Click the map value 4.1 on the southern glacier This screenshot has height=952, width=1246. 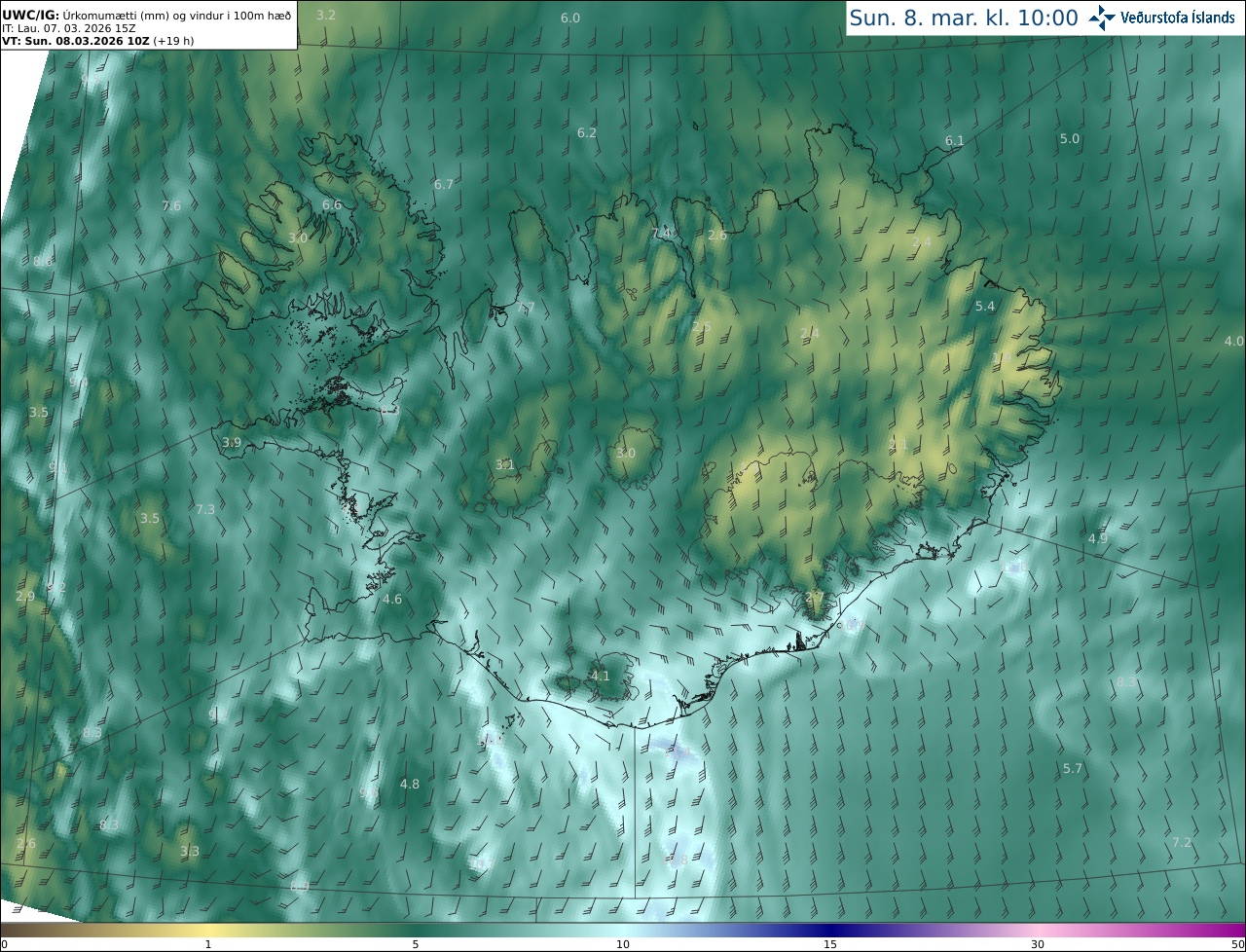coord(601,676)
